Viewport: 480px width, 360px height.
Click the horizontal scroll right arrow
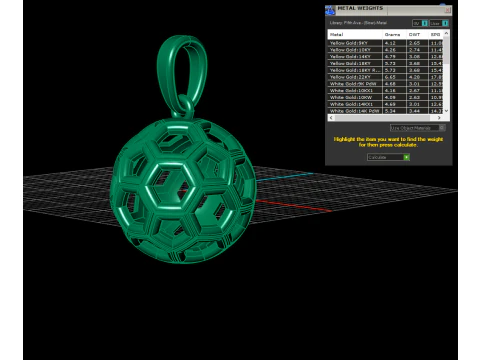click(439, 118)
